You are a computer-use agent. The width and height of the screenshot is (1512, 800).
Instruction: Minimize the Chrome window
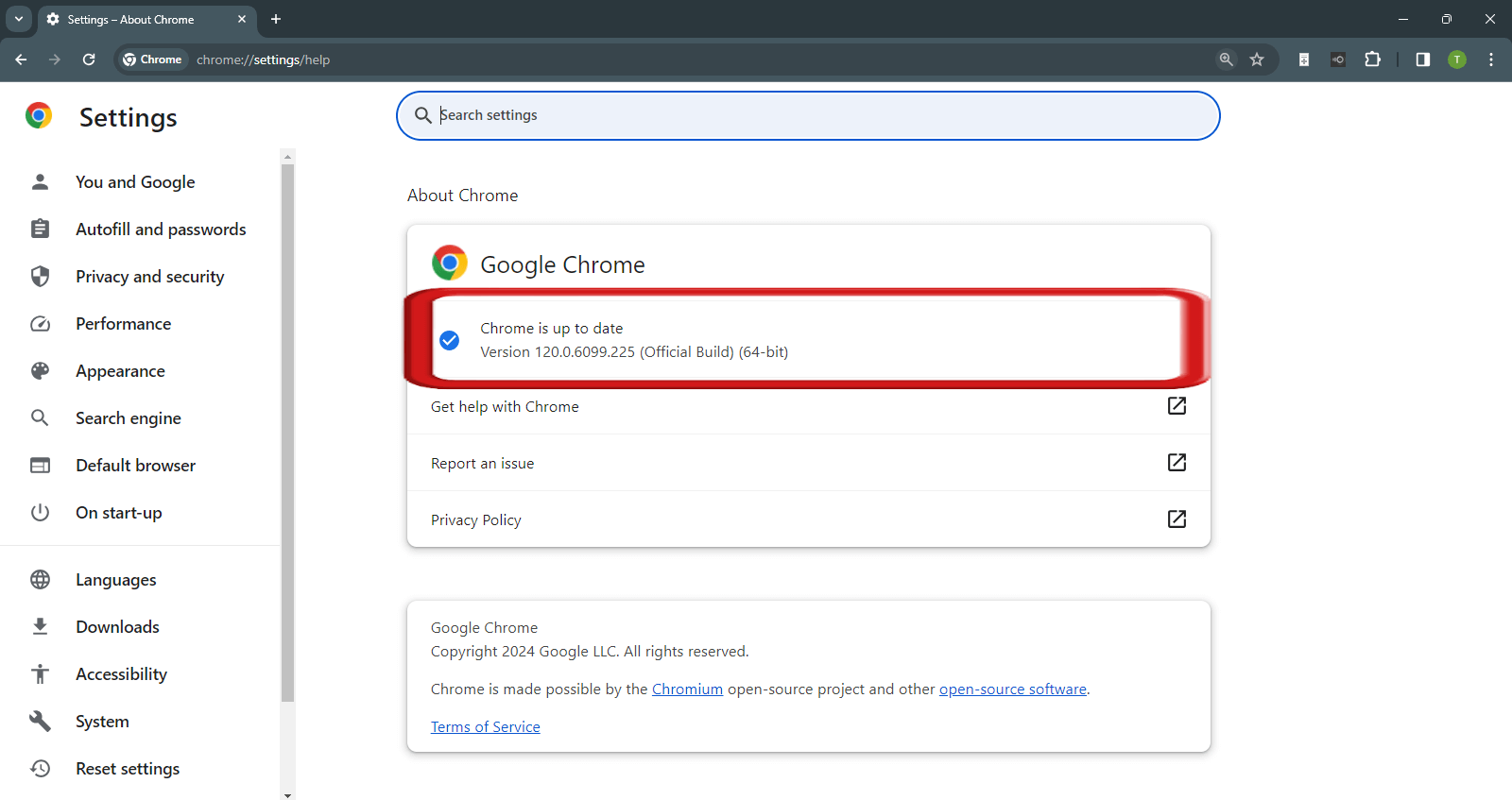(x=1403, y=19)
